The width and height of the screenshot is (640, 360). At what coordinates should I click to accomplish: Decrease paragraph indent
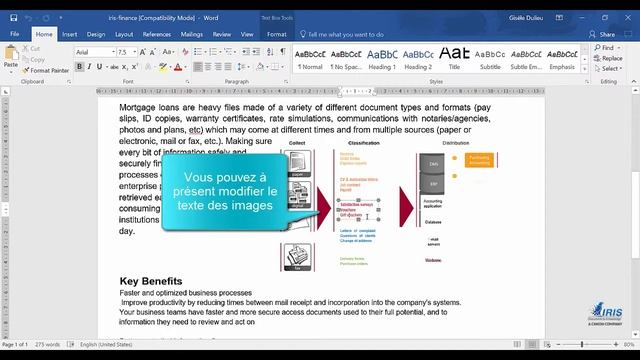[246, 52]
